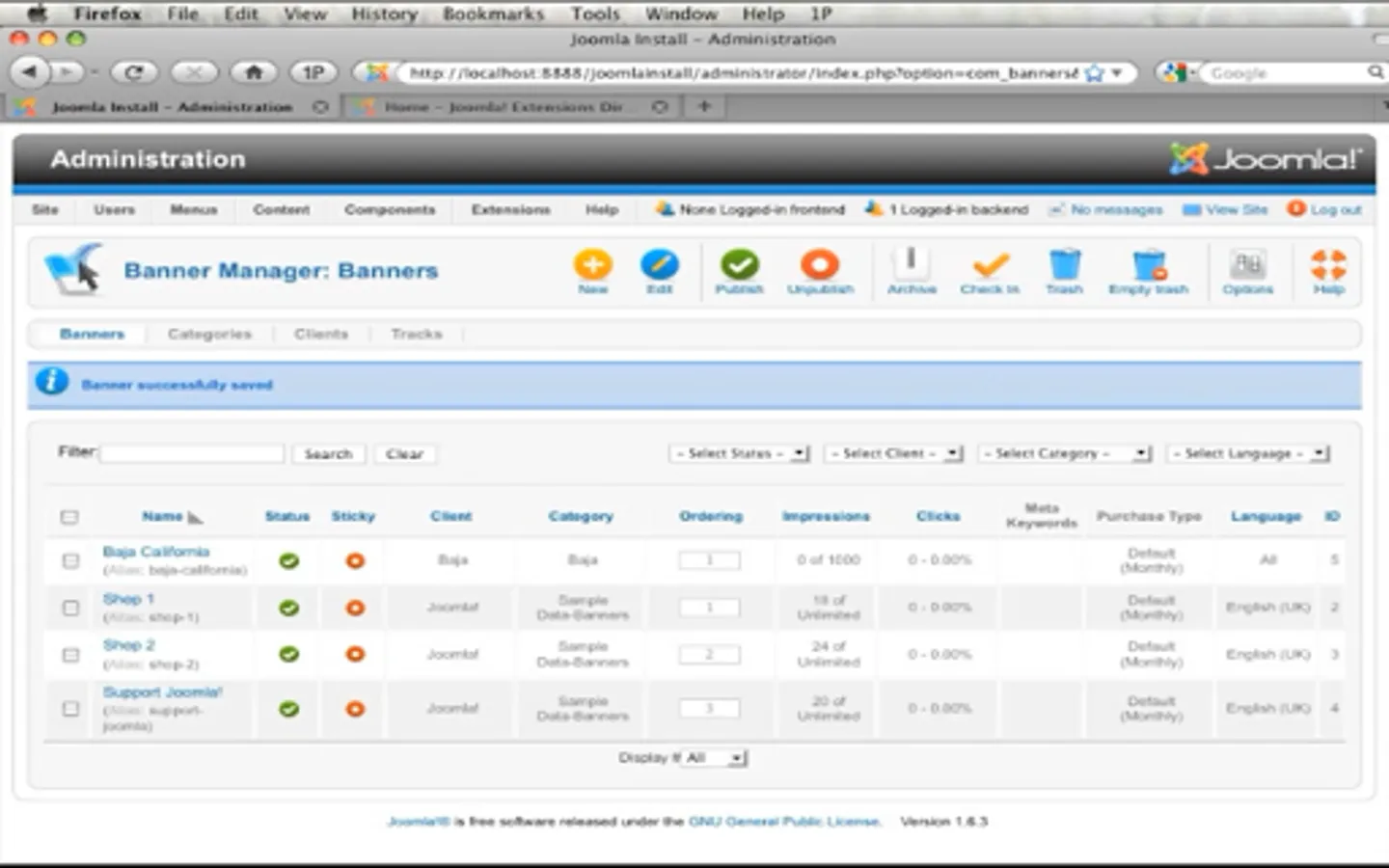The width and height of the screenshot is (1389, 868).
Task: Open the Baja California banner link
Action: coord(156,552)
